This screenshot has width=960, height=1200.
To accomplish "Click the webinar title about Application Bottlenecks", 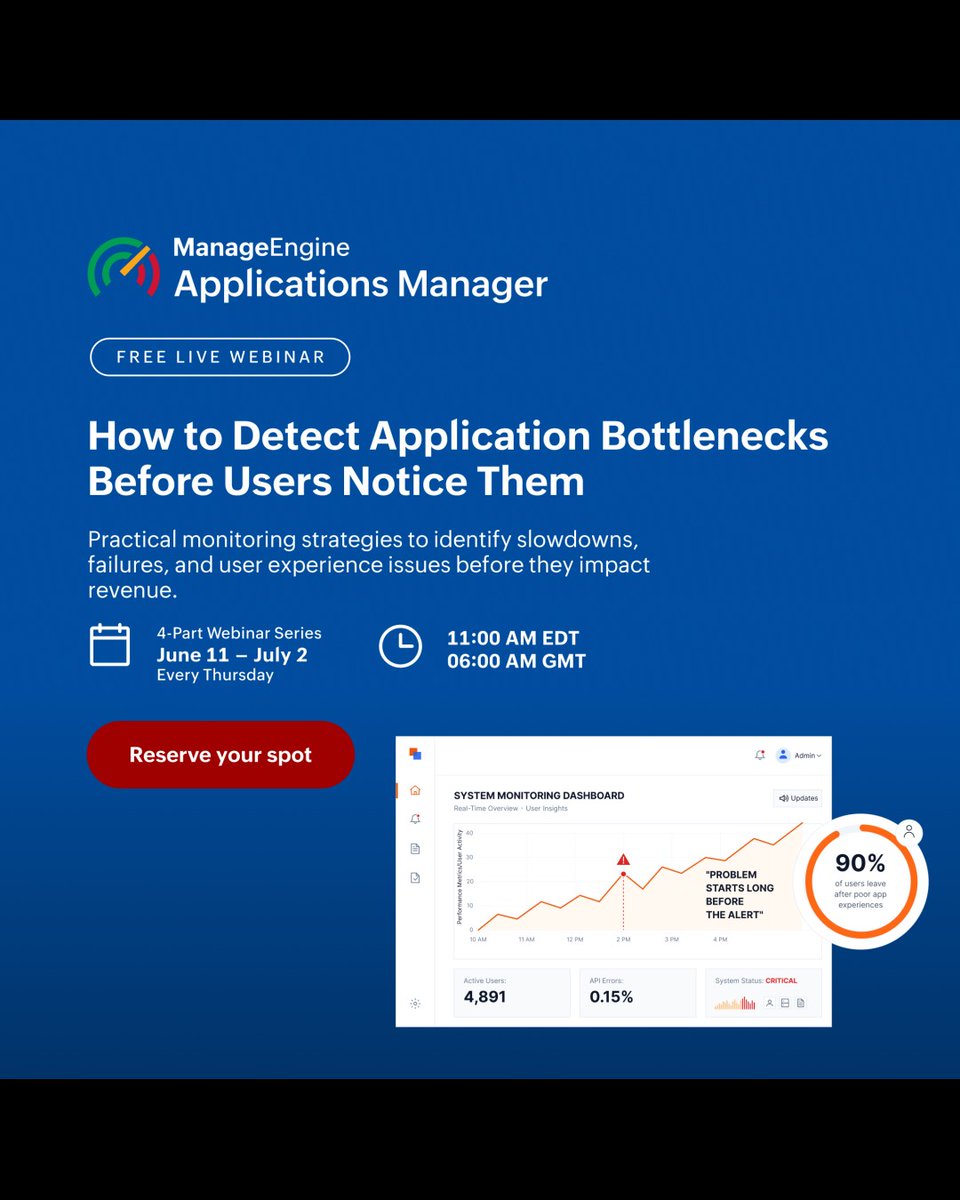I will pyautogui.click(x=458, y=459).
